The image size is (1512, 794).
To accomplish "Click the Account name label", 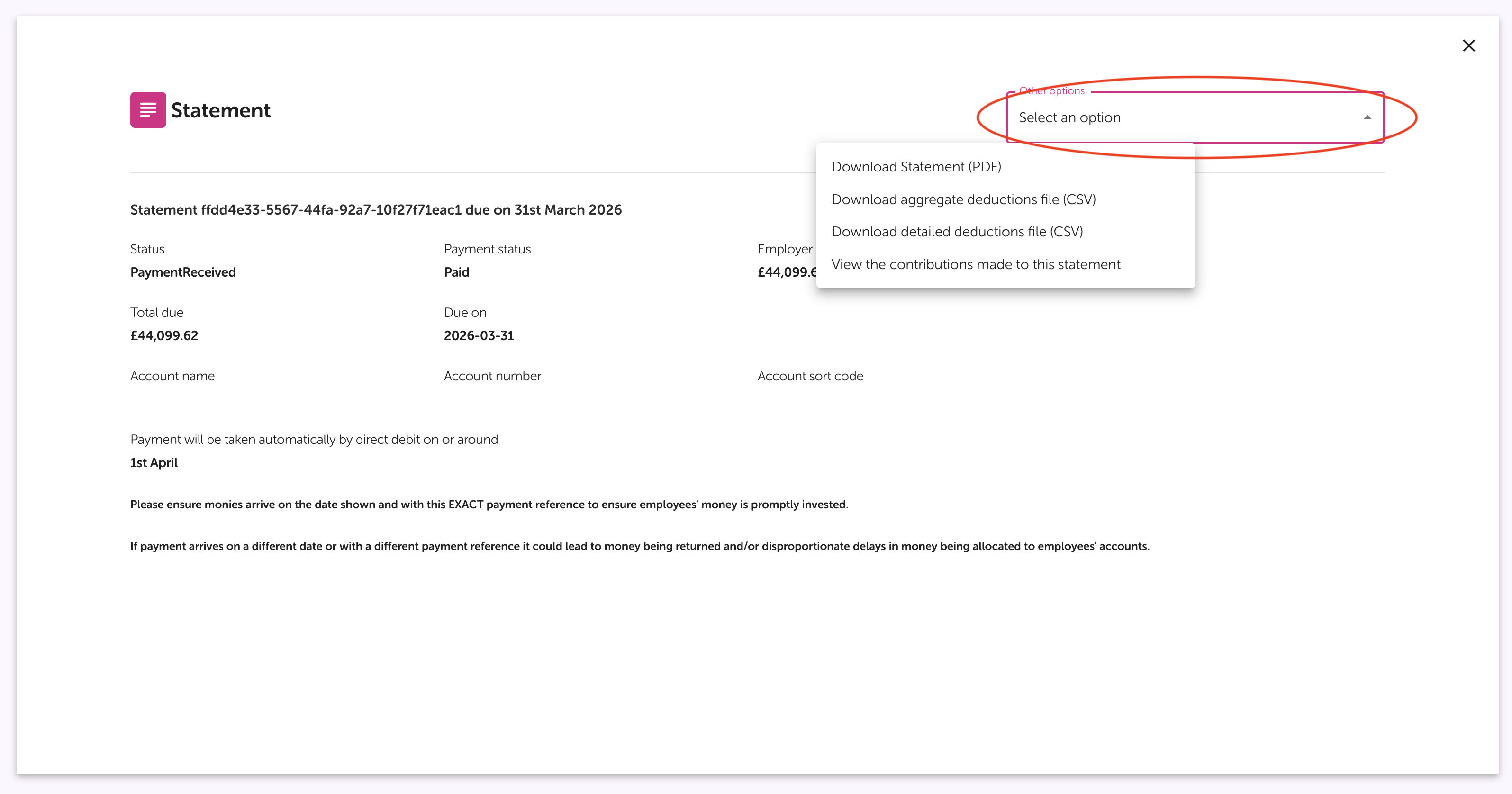I will coord(172,376).
